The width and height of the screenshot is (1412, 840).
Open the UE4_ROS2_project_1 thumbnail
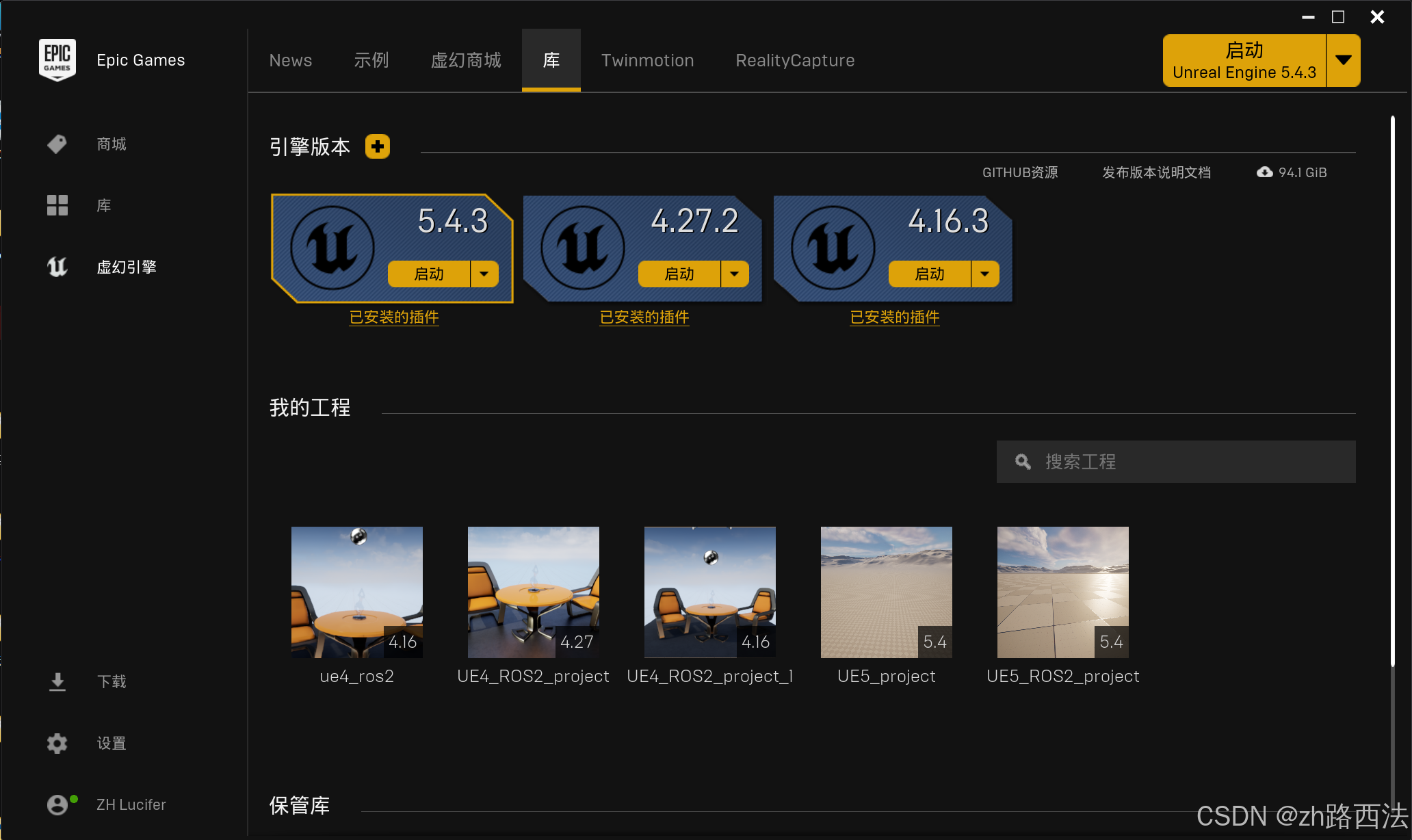(x=710, y=592)
